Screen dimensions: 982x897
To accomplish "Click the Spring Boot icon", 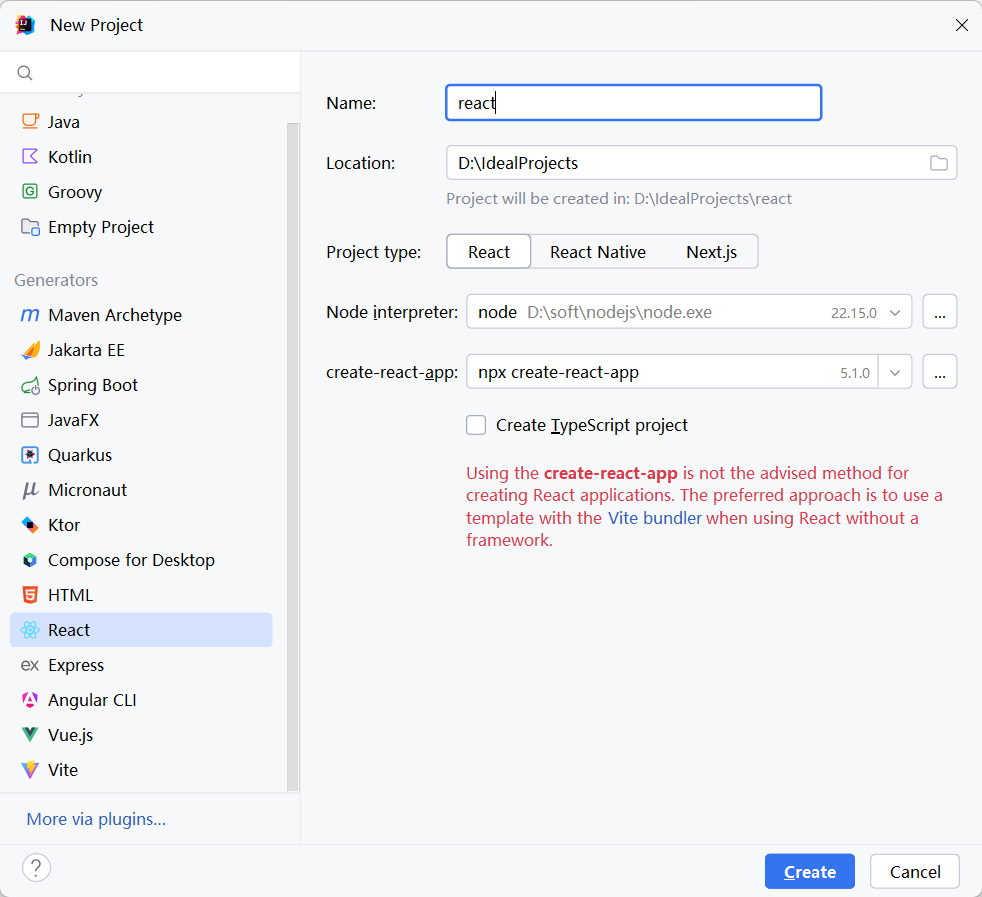I will 30,385.
